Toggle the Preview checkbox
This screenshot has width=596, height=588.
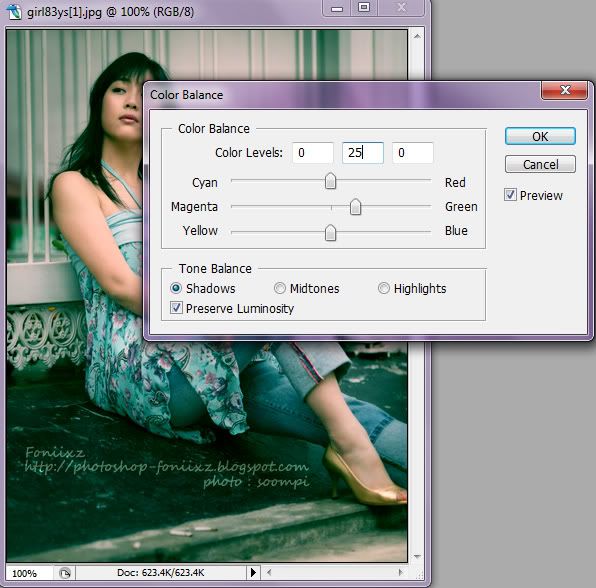tap(510, 195)
